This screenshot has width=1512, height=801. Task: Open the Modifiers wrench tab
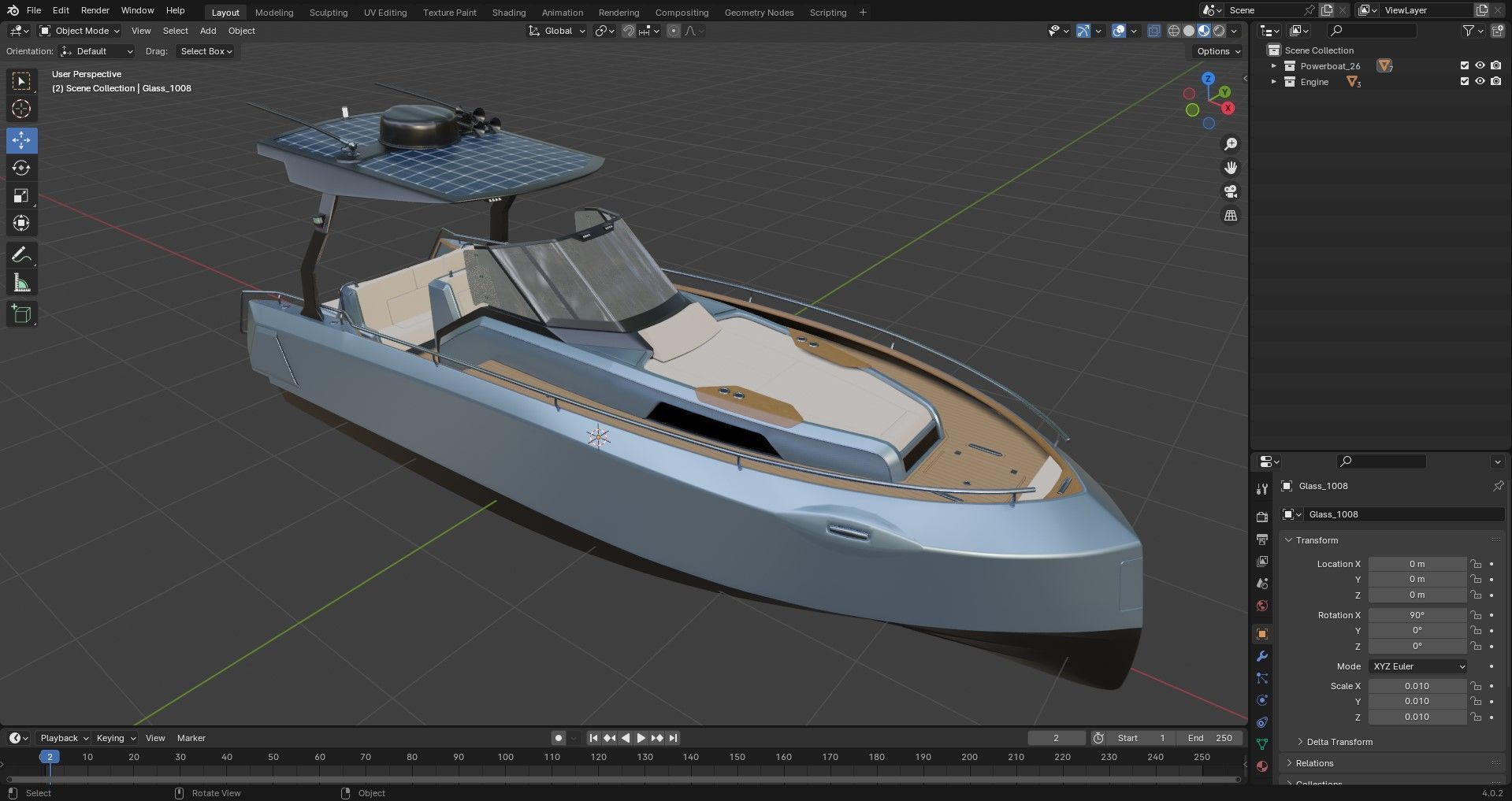point(1261,656)
